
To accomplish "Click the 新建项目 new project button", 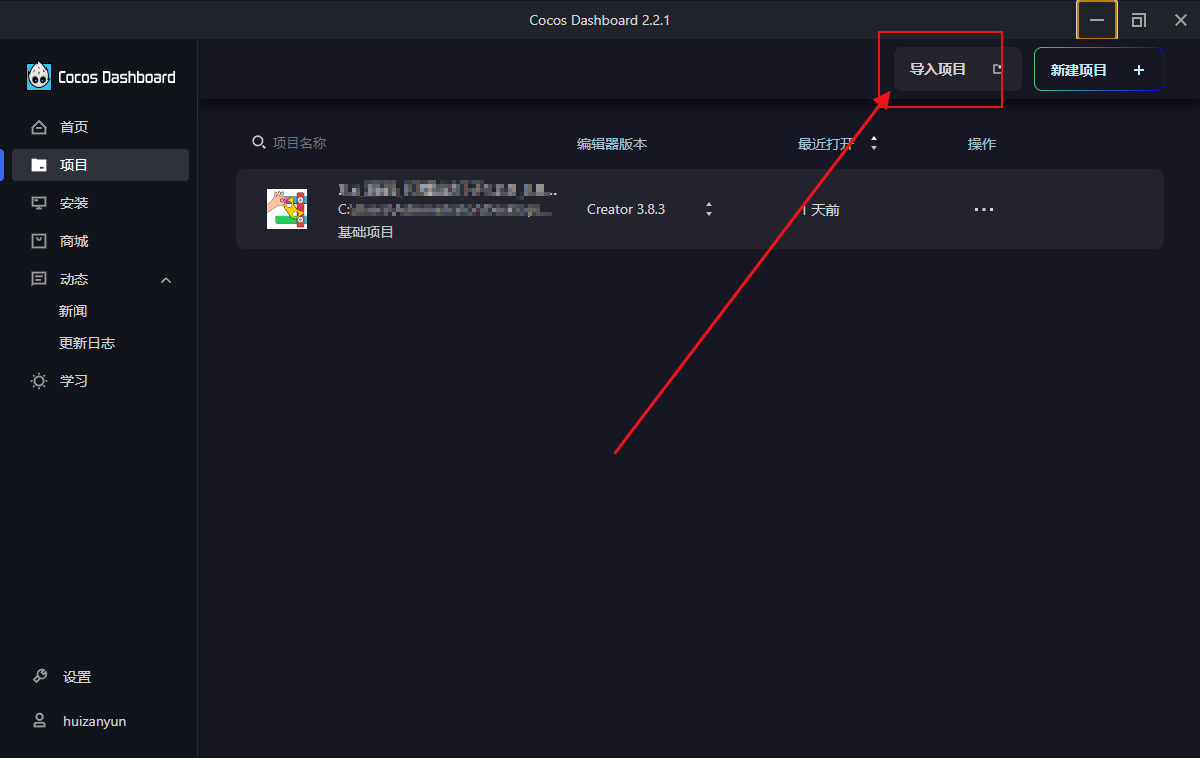I will [x=1097, y=70].
